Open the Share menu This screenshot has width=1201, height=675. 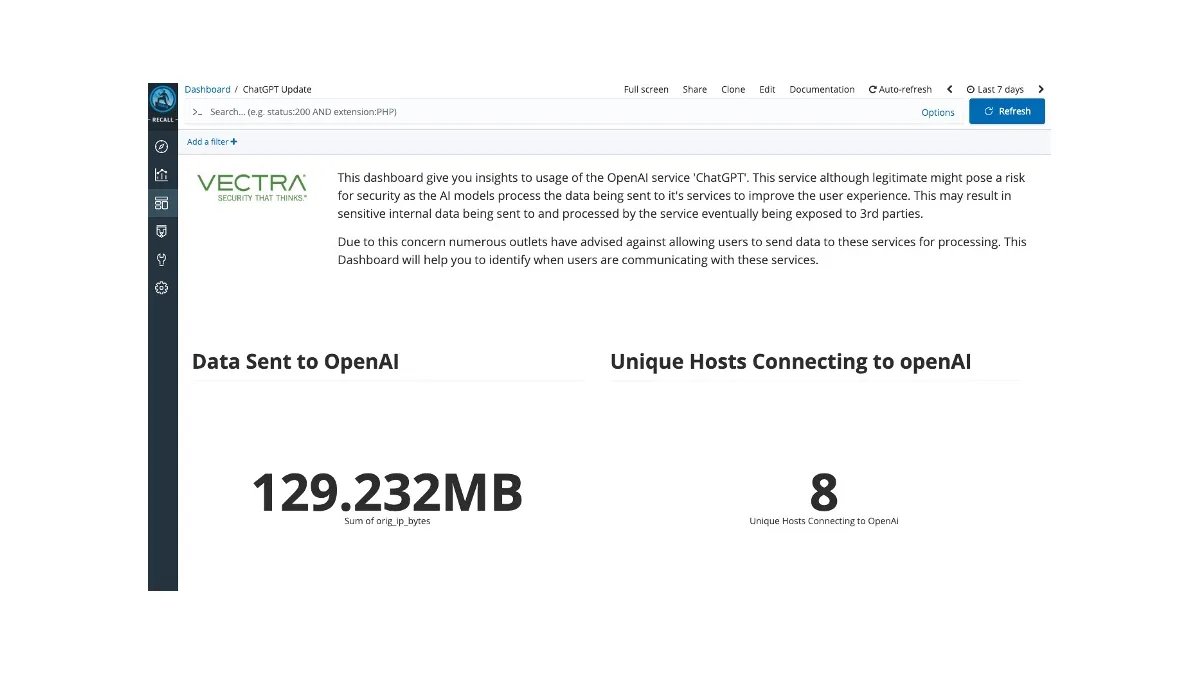click(694, 89)
